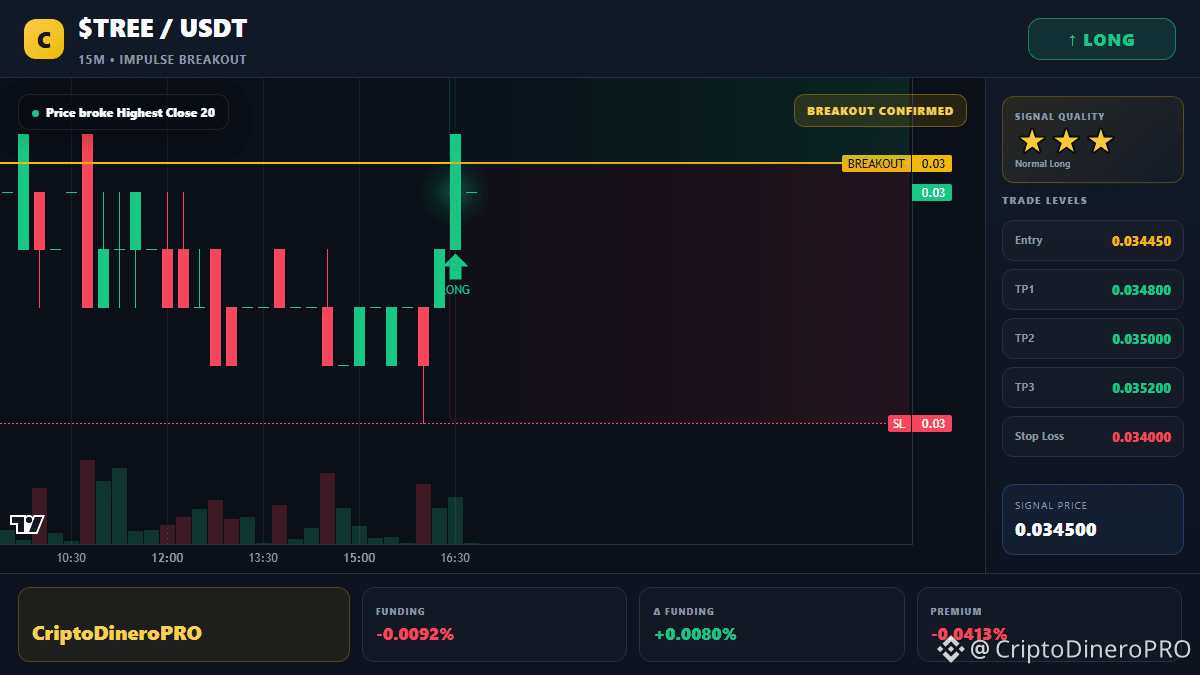The height and width of the screenshot is (675, 1200).
Task: Click the Price broke Highest Close 20 label
Action: 123,113
